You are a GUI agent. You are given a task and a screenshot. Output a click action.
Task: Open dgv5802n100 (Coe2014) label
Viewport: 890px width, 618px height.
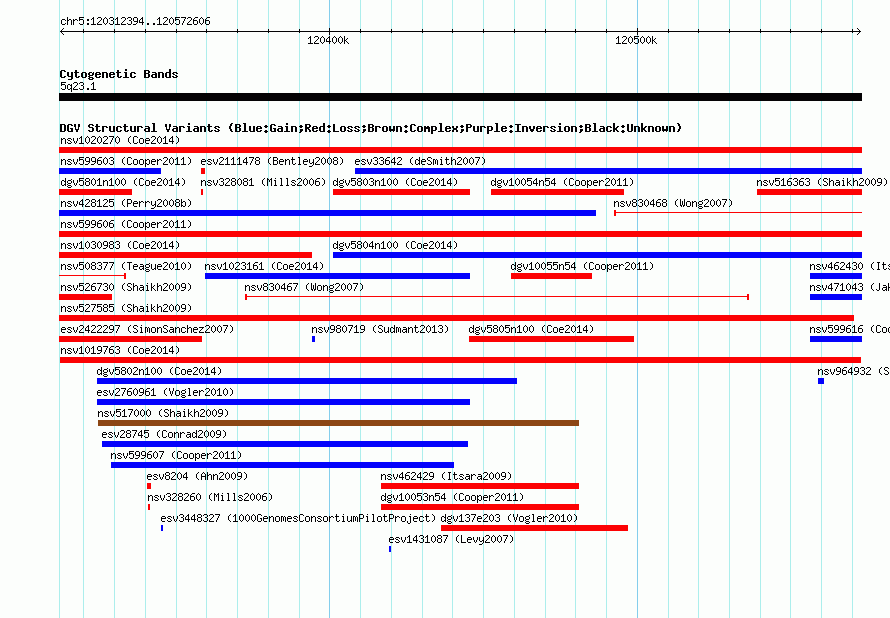[159, 371]
